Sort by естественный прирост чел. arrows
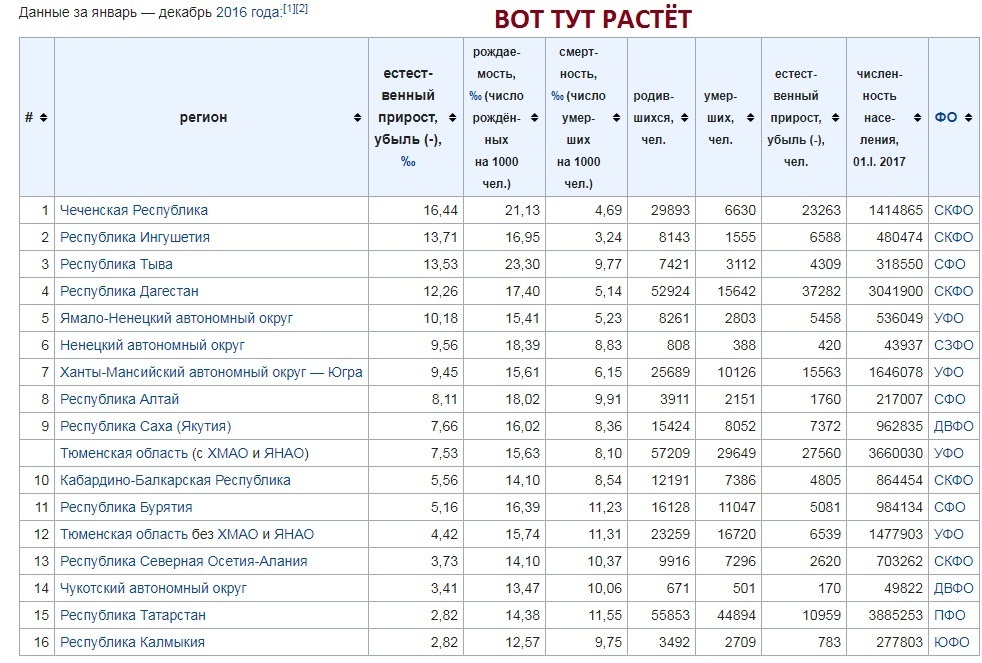982x663 pixels. pyautogui.click(x=835, y=118)
